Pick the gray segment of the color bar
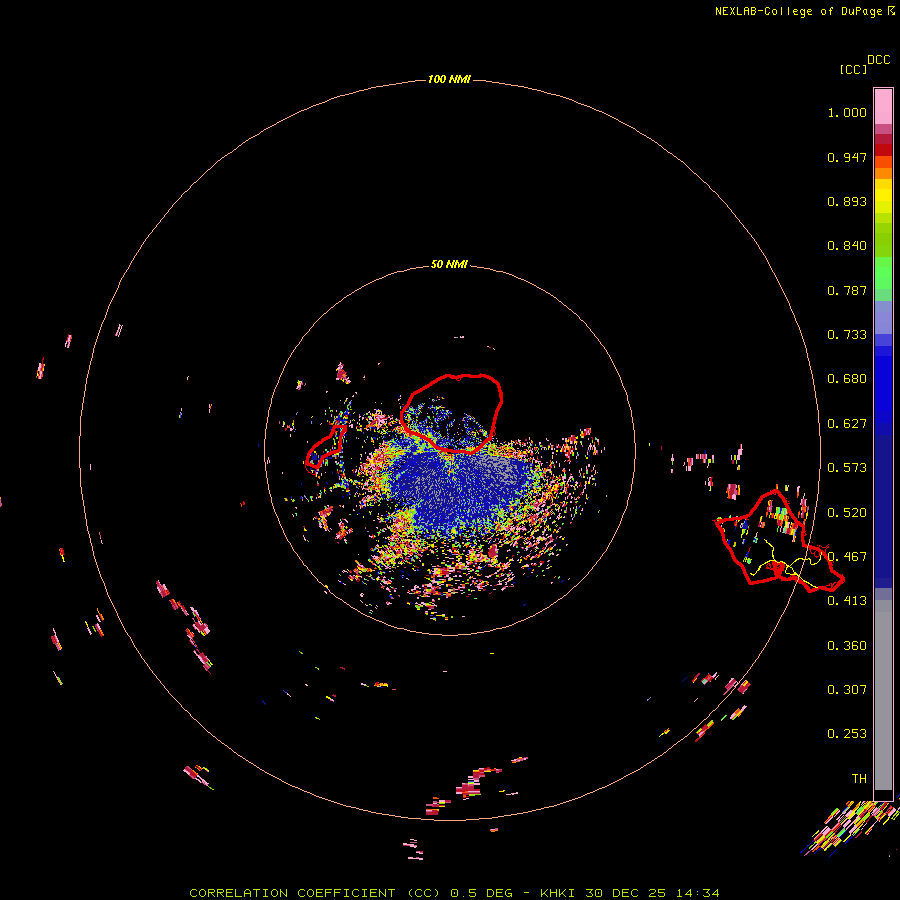The width and height of the screenshot is (900, 900). tap(883, 695)
